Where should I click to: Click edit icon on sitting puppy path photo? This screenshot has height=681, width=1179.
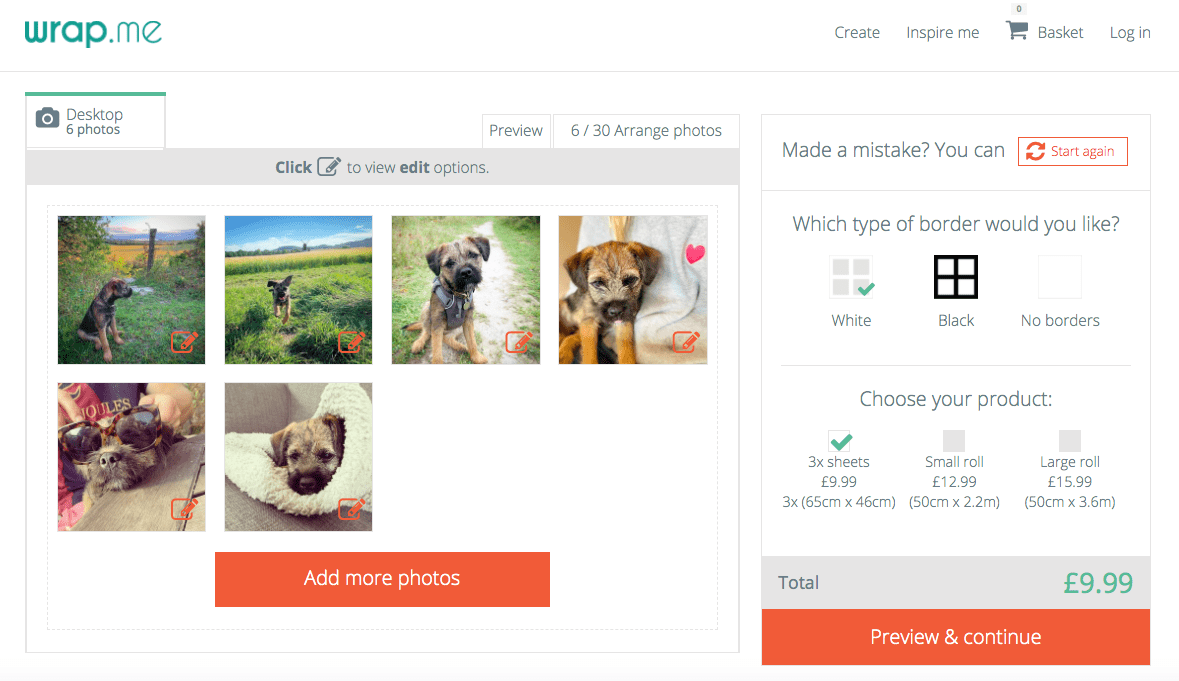pos(519,341)
